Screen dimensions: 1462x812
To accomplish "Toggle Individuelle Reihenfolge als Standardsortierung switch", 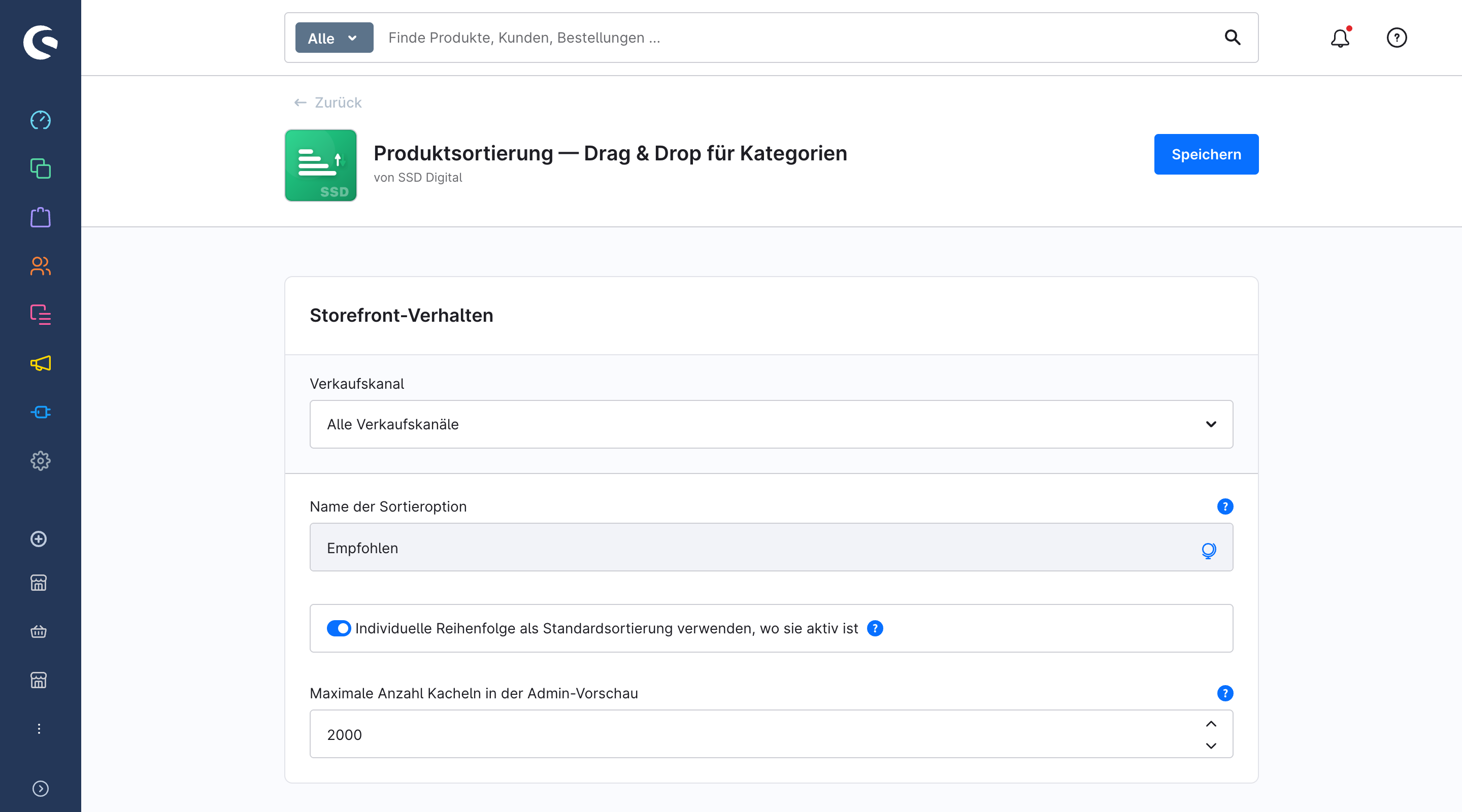I will click(339, 628).
